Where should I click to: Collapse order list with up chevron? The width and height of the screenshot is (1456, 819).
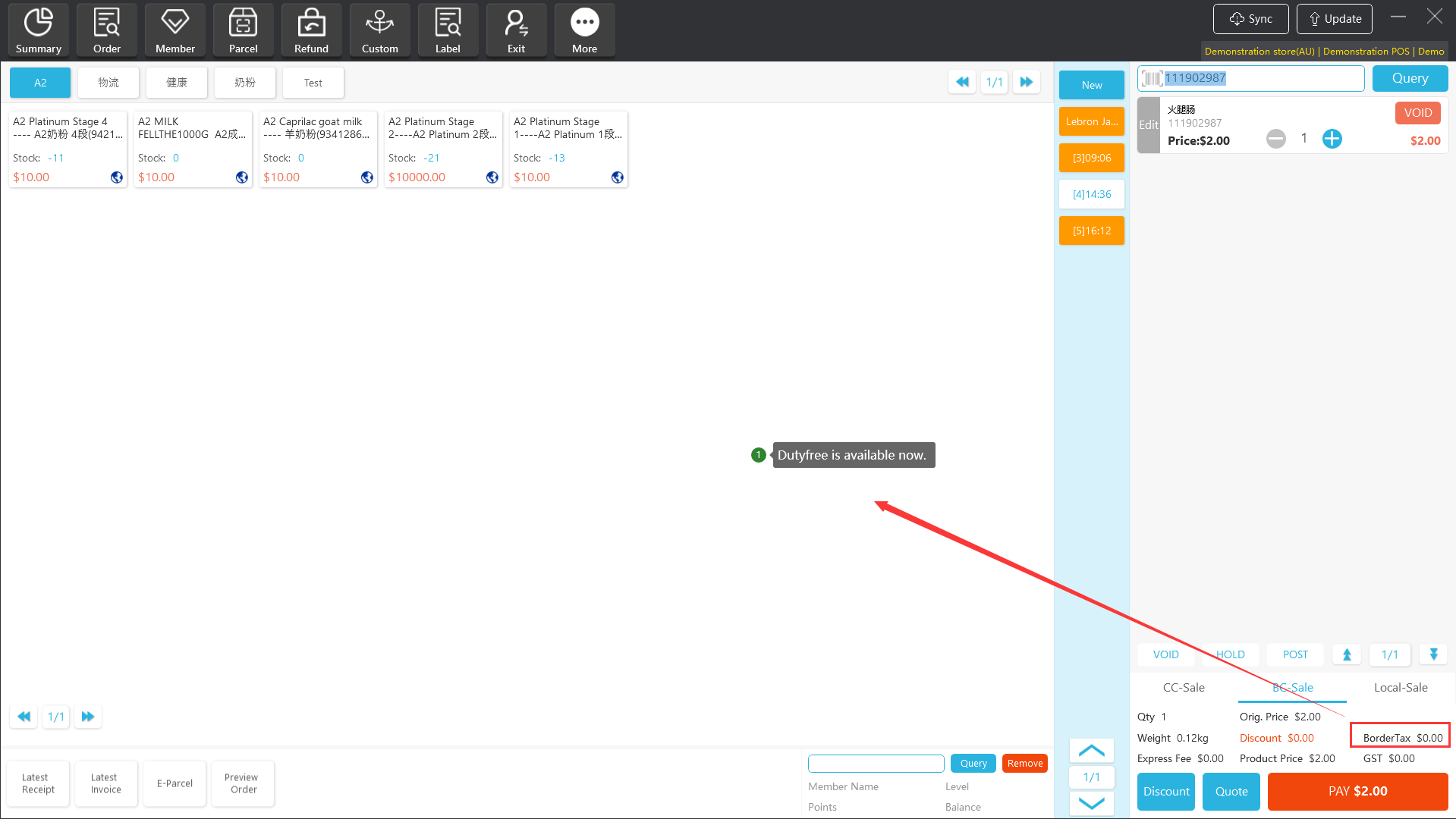click(x=1091, y=751)
